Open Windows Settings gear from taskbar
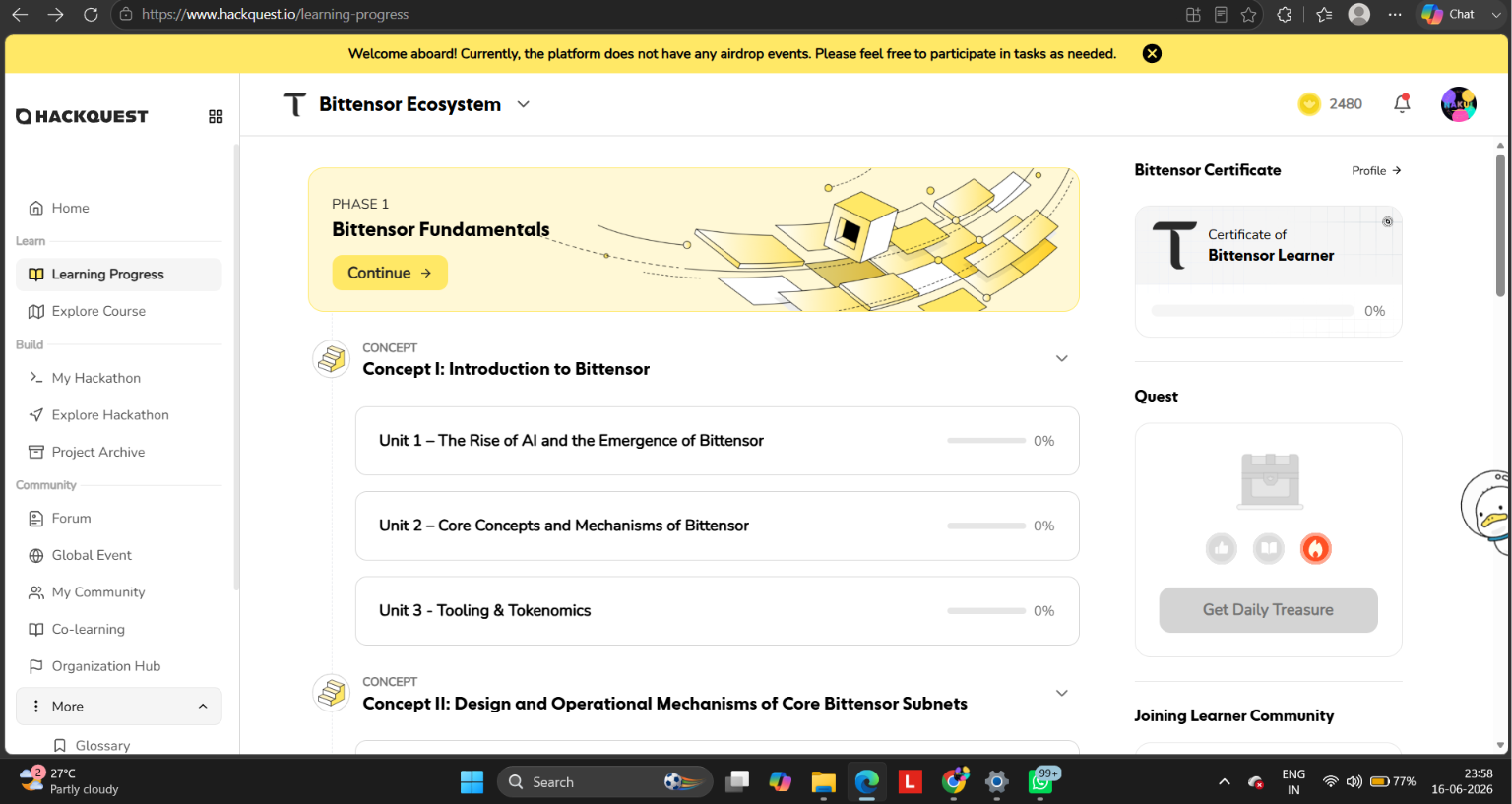Screen dimensions: 1512x804 coord(997,782)
